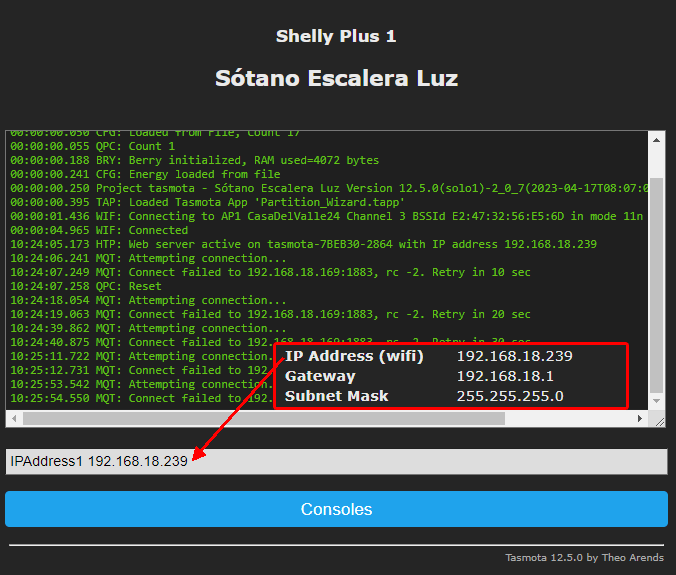The height and width of the screenshot is (575, 676).
Task: Click the console log scroll-up arrow
Action: [656, 137]
